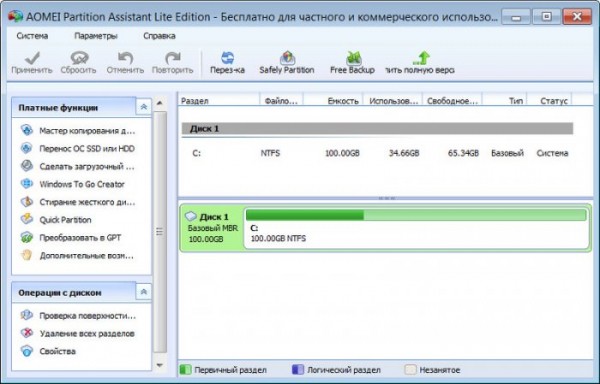600x384 pixels.
Task: Select Windows To Go Creator link
Action: (x=82, y=184)
